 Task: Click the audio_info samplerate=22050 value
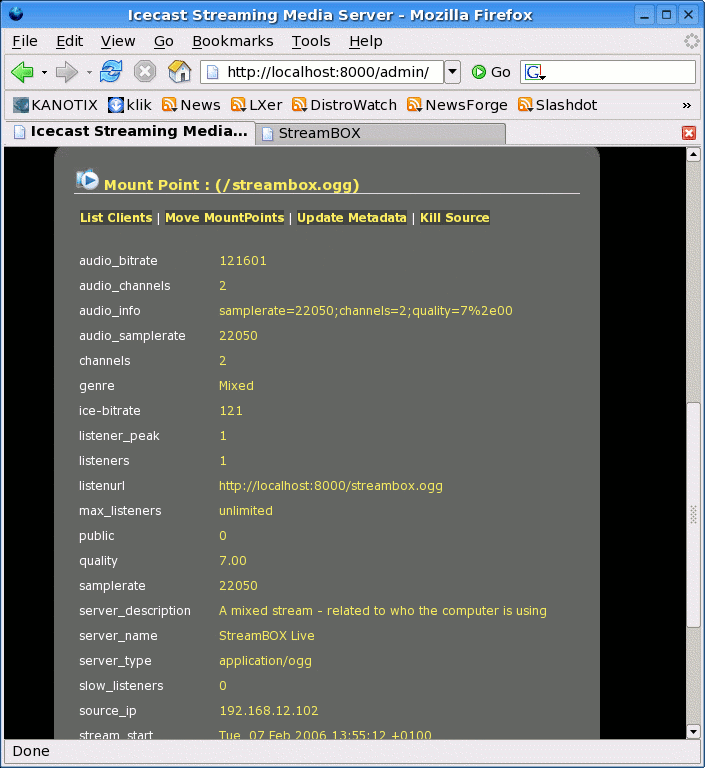365,311
